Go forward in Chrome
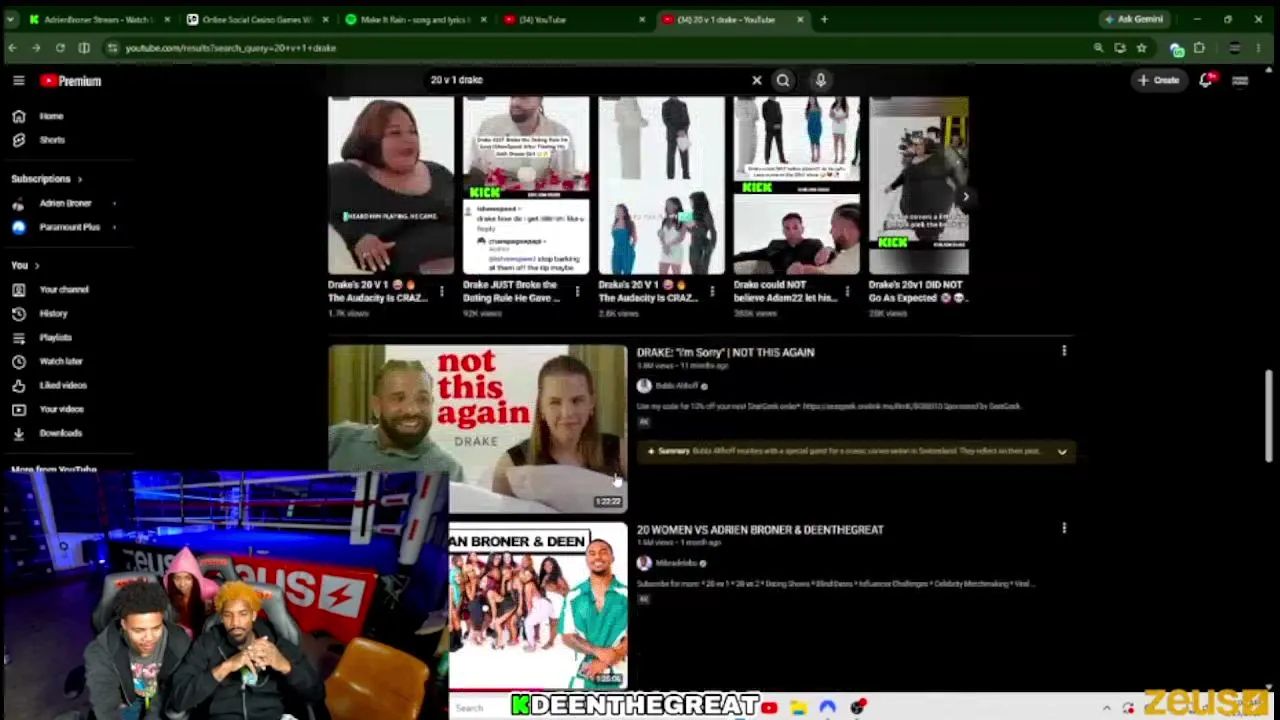 [36, 48]
